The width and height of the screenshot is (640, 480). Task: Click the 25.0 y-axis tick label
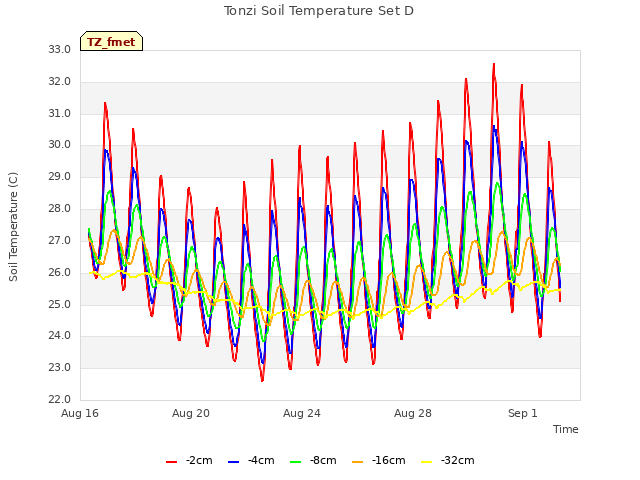(x=60, y=304)
